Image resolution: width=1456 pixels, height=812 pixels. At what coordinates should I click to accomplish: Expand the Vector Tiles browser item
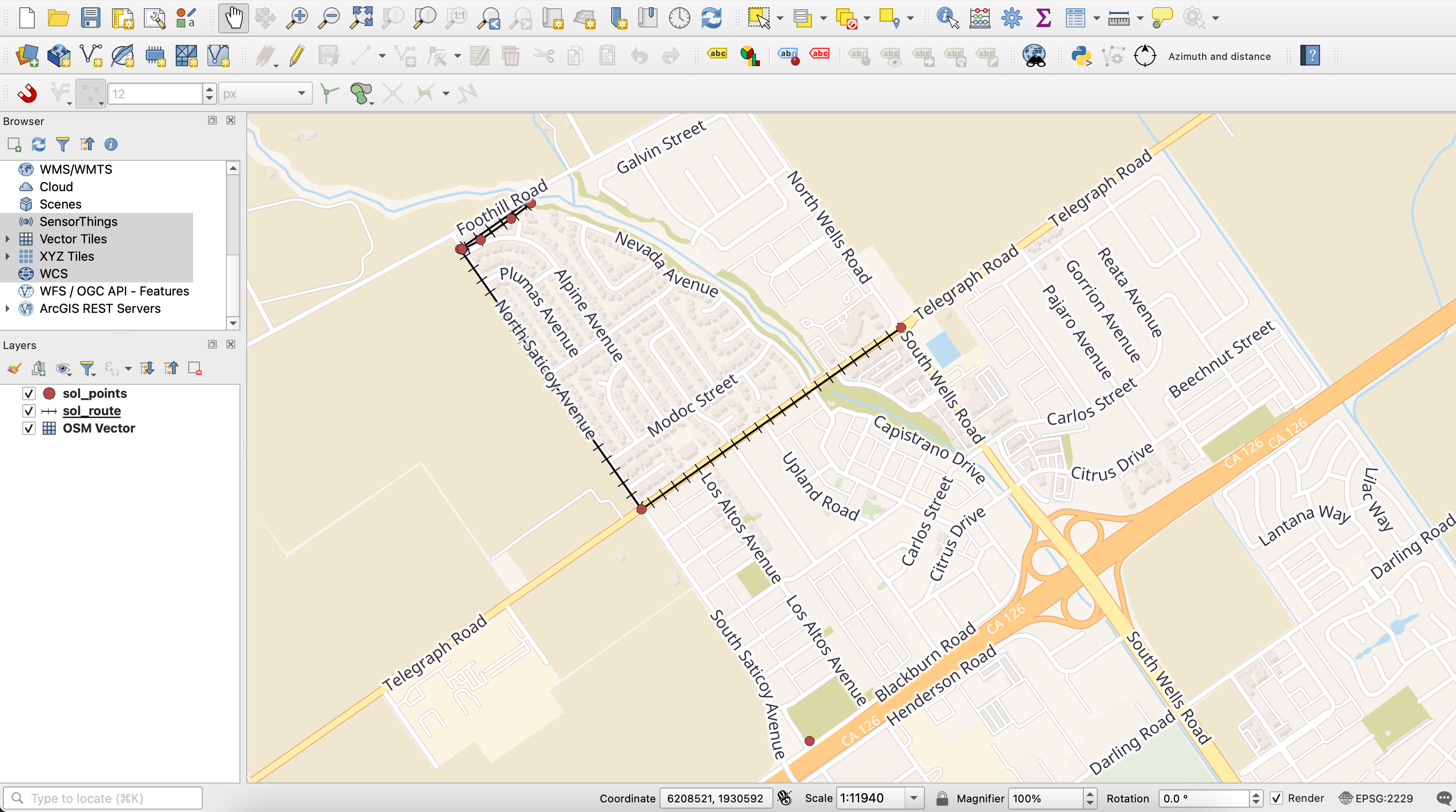pyautogui.click(x=7, y=239)
